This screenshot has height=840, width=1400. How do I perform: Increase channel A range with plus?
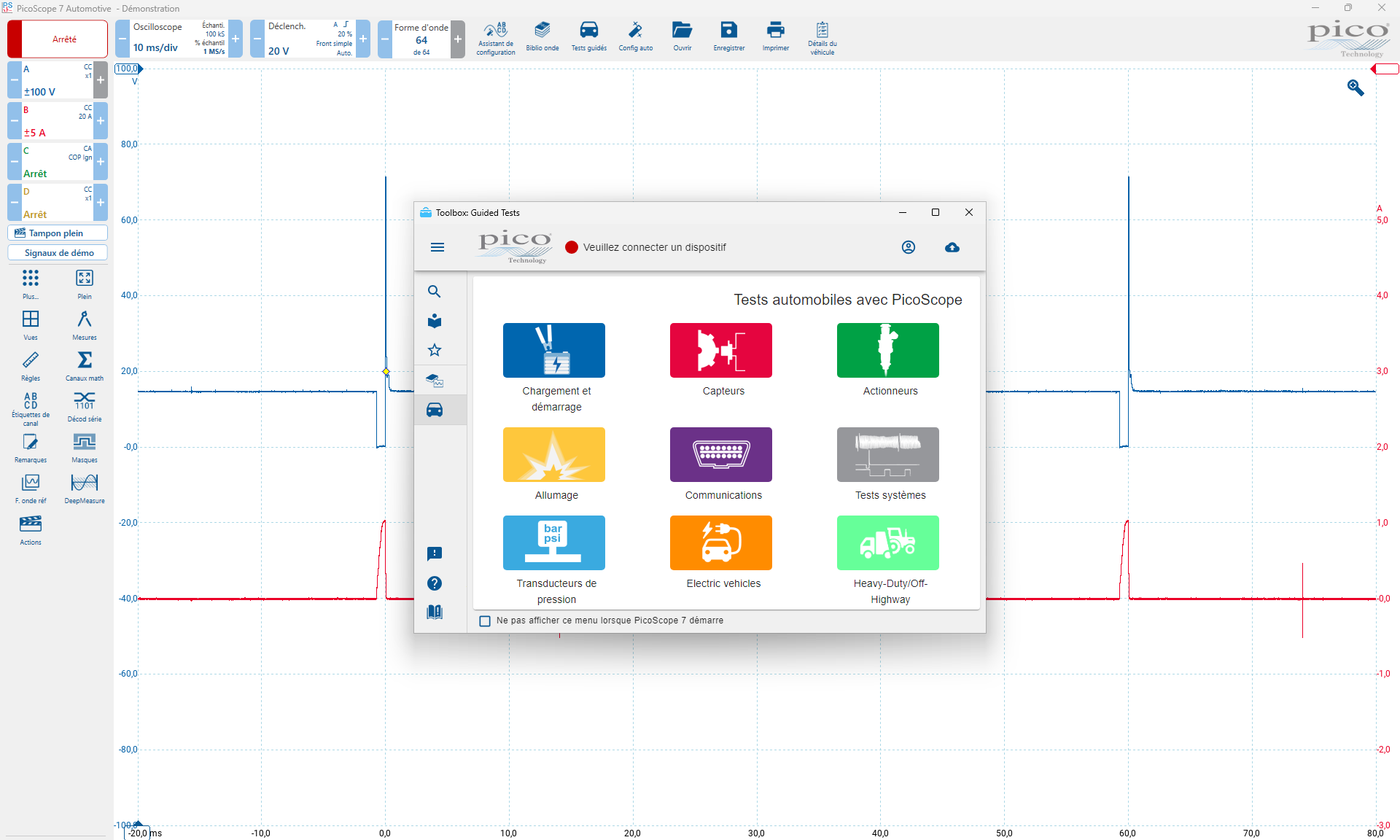coord(101,80)
